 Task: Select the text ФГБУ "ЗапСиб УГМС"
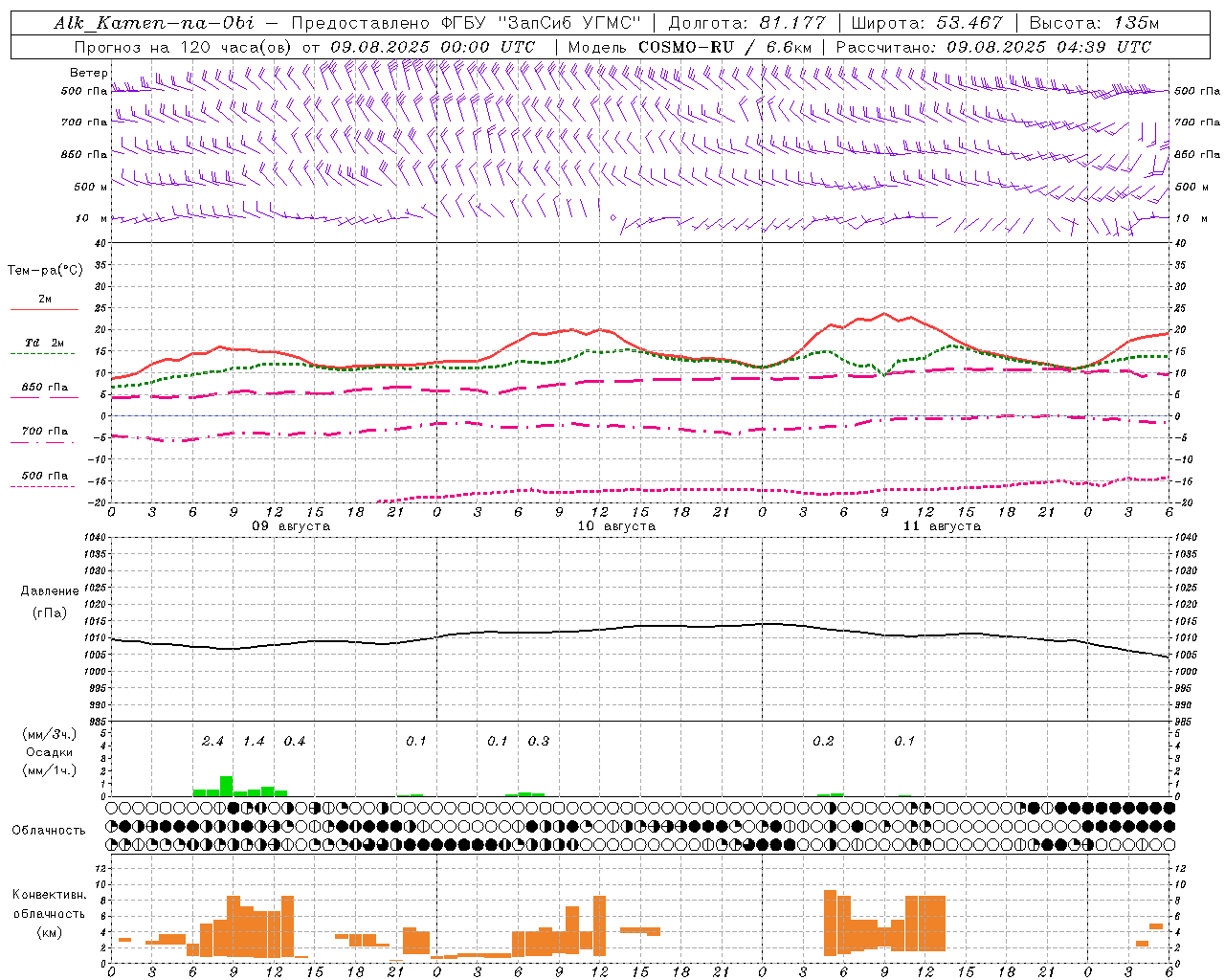click(x=543, y=23)
